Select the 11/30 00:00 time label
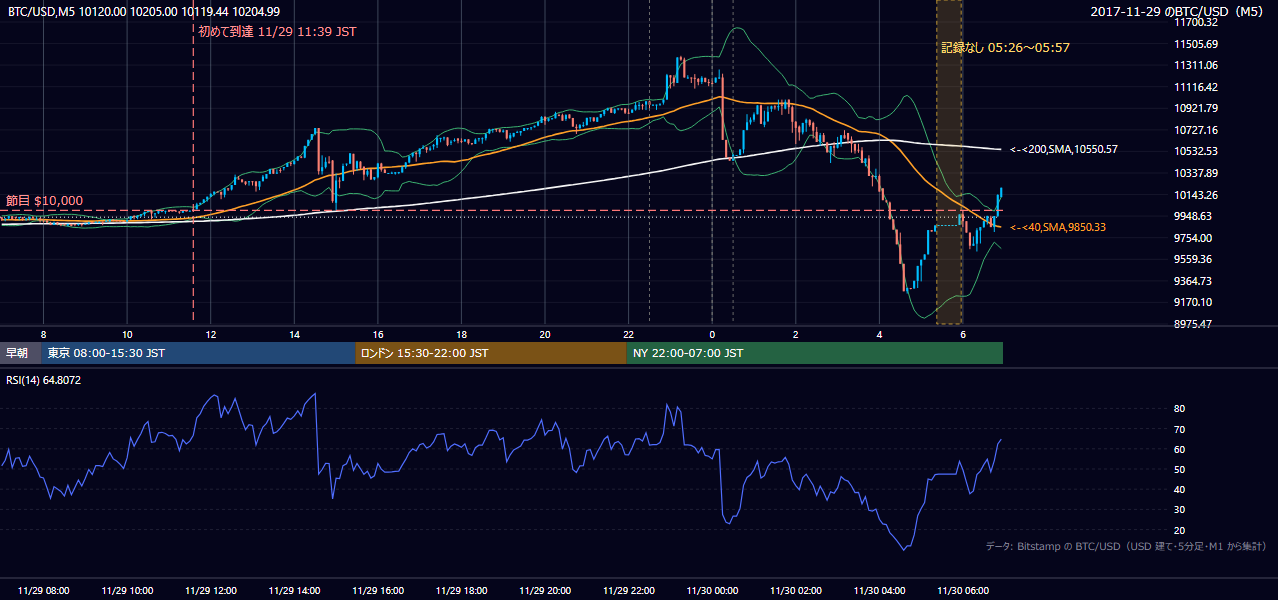 coord(712,591)
